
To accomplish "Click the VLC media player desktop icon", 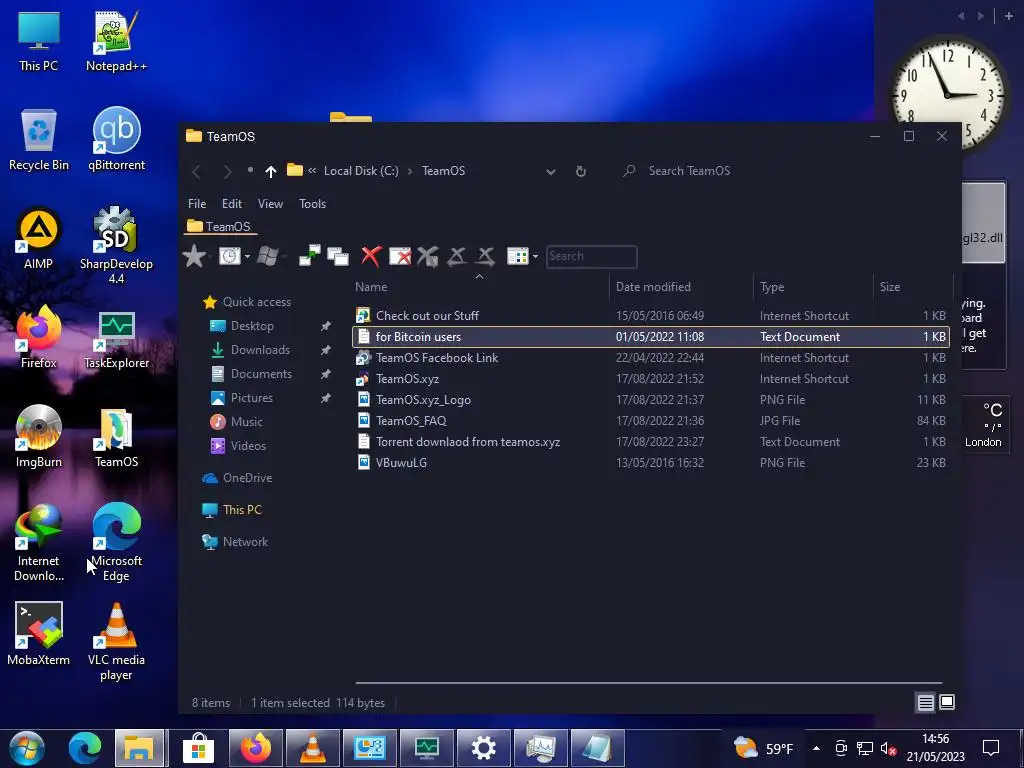I will tap(116, 641).
